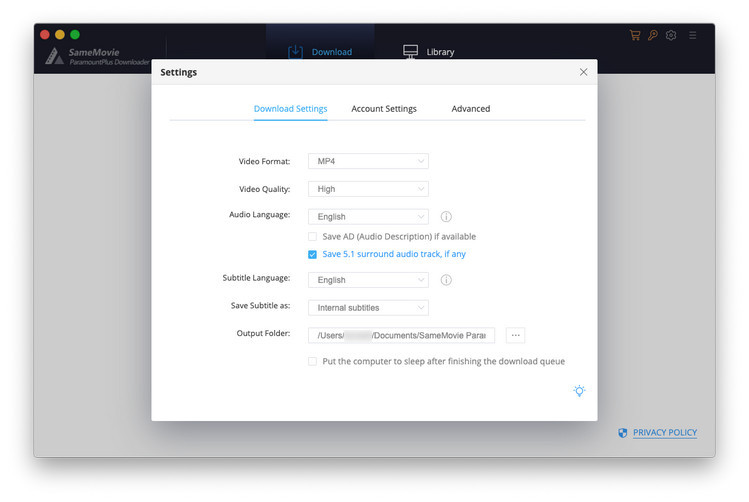This screenshot has height=502, width=749.
Task: Open the hamburger menu icon
Action: pos(693,35)
